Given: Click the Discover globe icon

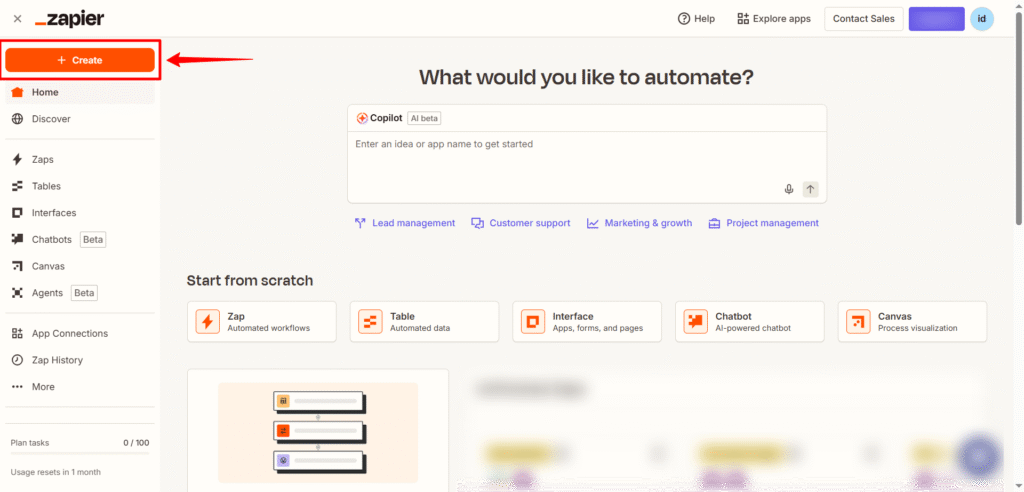Looking at the screenshot, I should pos(18,119).
